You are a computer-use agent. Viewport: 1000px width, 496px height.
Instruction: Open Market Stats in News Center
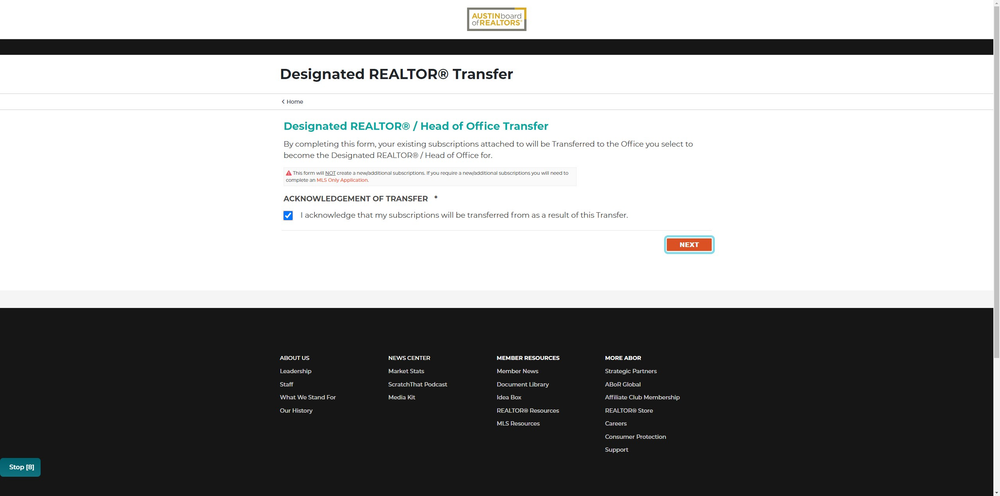coord(406,371)
